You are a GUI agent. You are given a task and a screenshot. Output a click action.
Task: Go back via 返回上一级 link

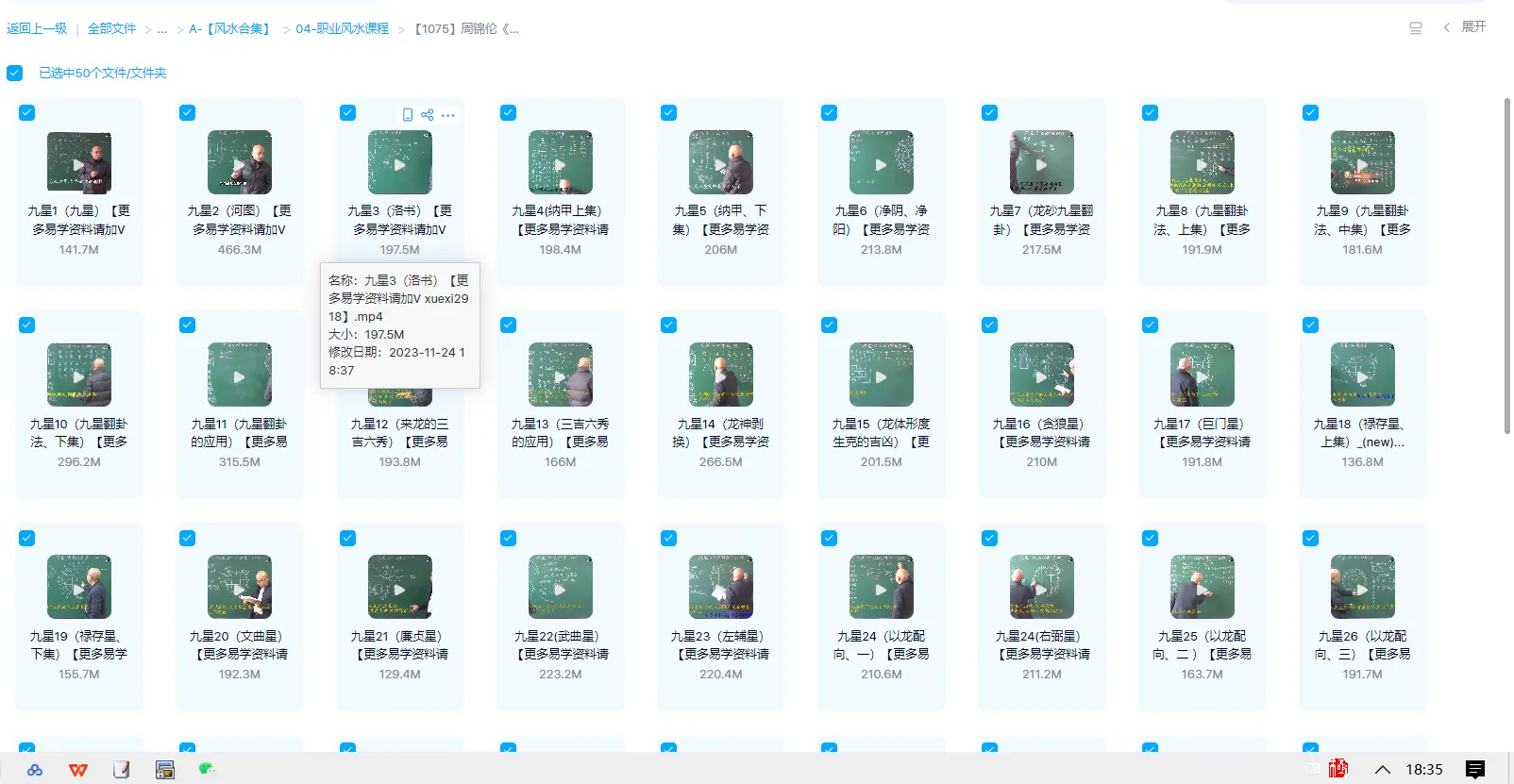(37, 28)
